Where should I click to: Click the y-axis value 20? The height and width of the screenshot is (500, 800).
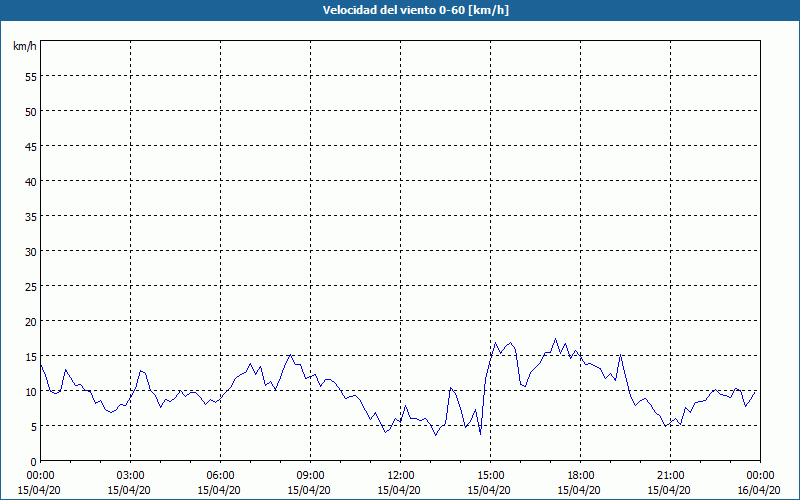click(x=31, y=321)
